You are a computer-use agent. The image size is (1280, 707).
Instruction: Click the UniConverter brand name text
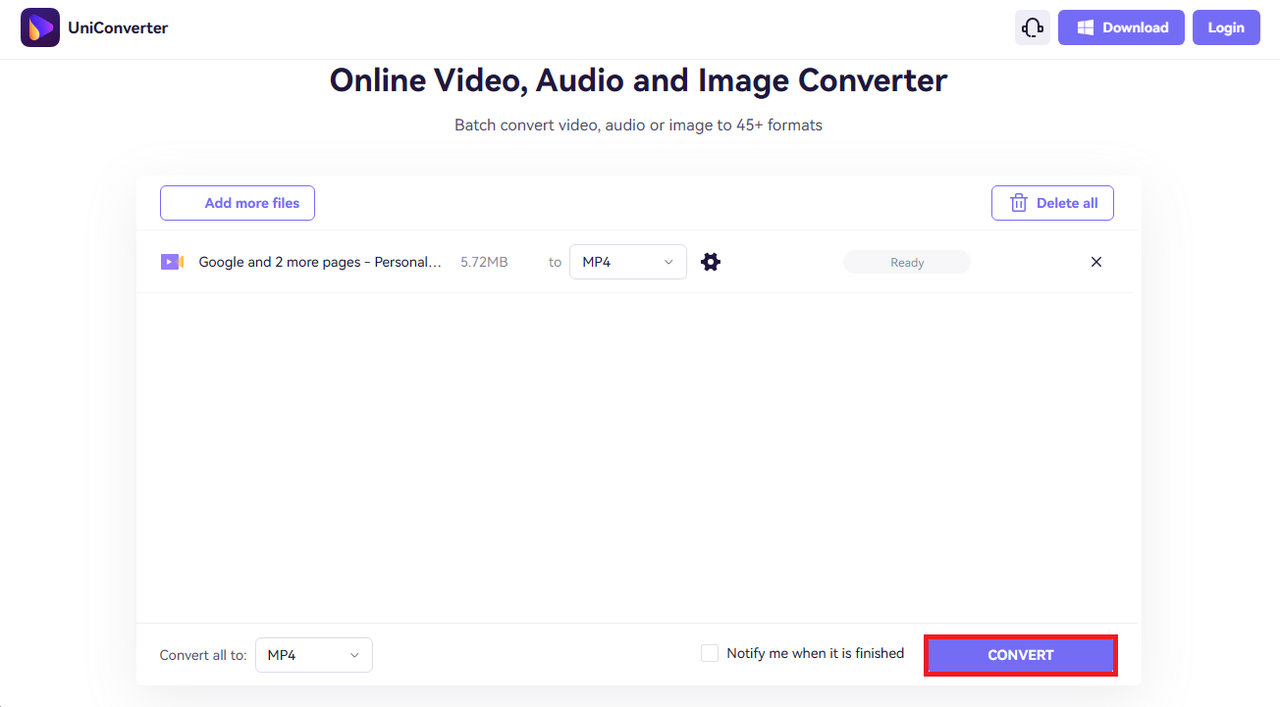click(x=118, y=28)
